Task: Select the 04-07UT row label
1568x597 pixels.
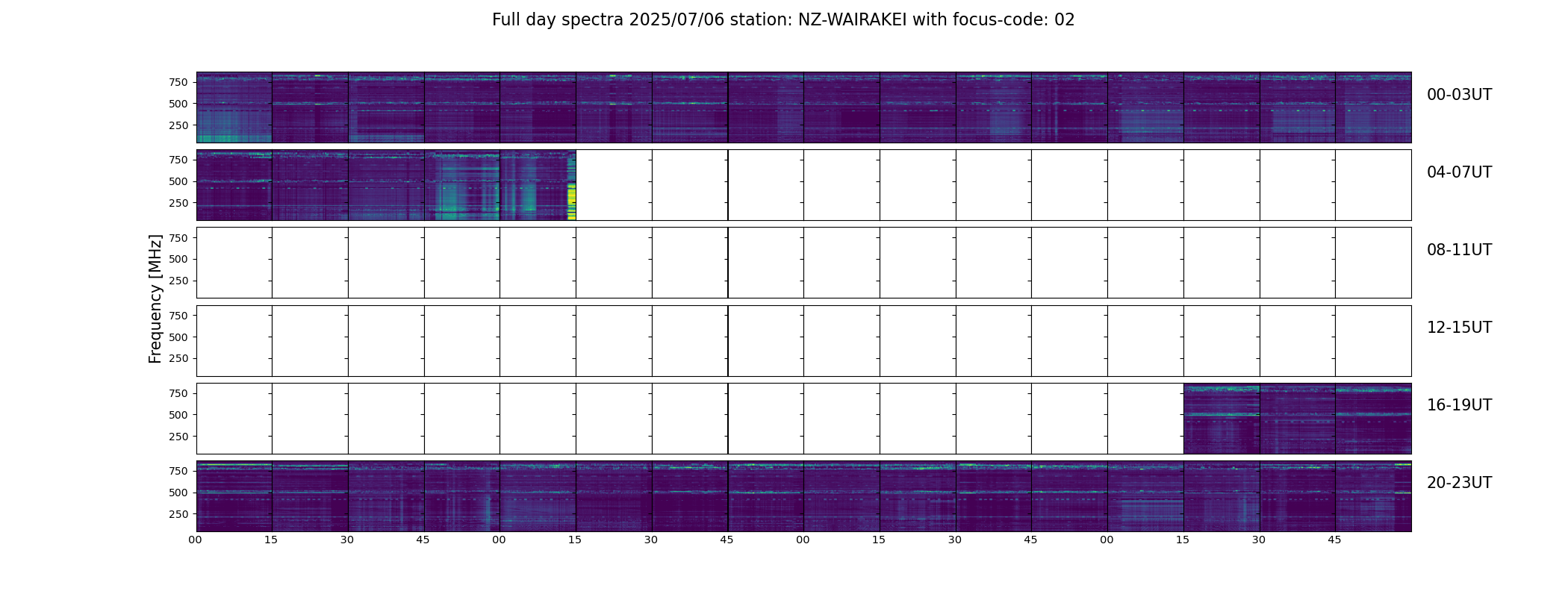Action: pos(1459,172)
